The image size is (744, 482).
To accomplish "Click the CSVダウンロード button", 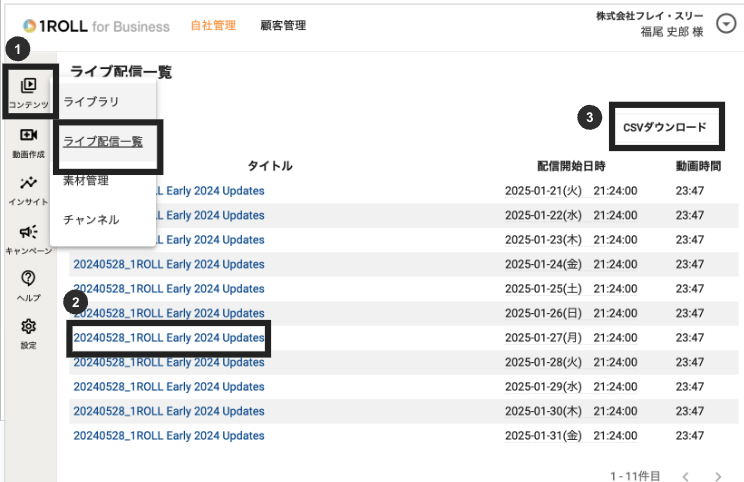I will pyautogui.click(x=664, y=127).
